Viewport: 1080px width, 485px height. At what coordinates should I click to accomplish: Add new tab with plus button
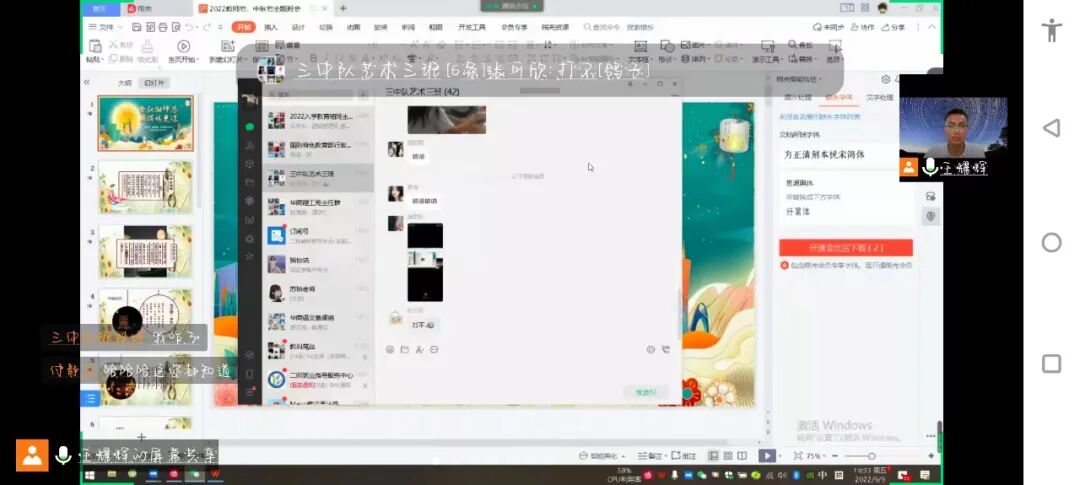tap(343, 8)
